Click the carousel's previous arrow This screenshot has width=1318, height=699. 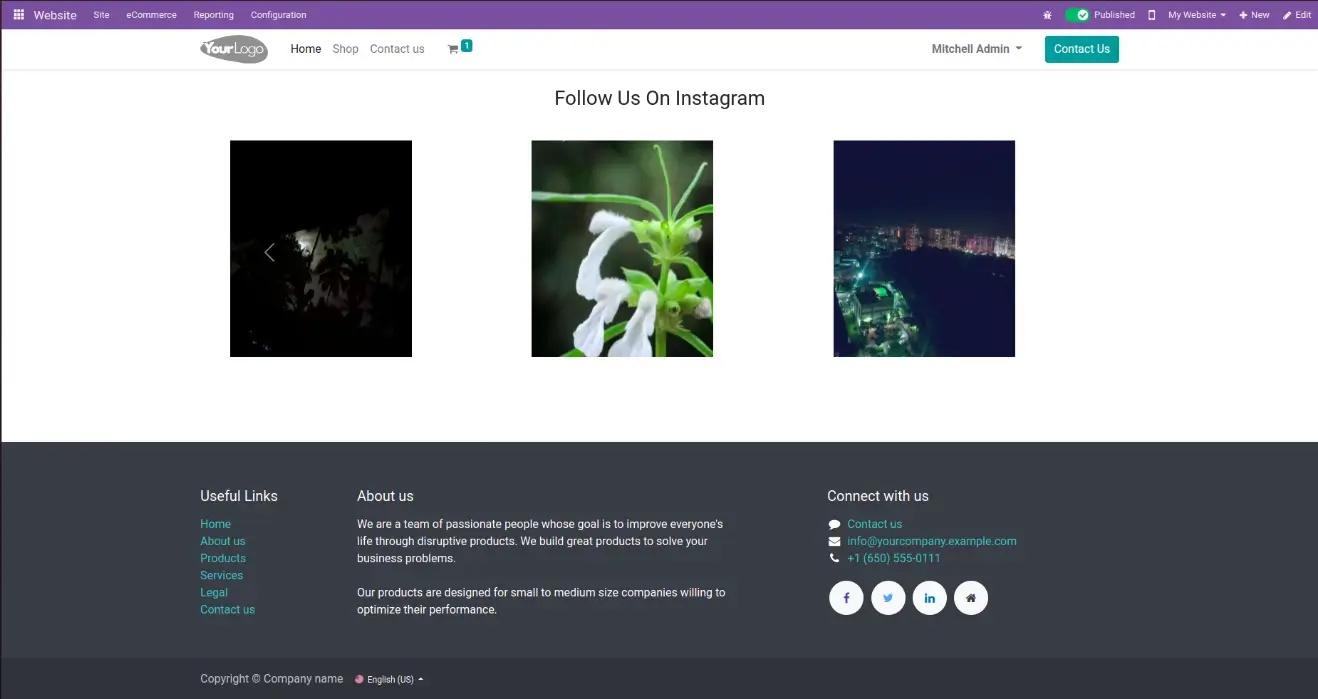point(269,252)
